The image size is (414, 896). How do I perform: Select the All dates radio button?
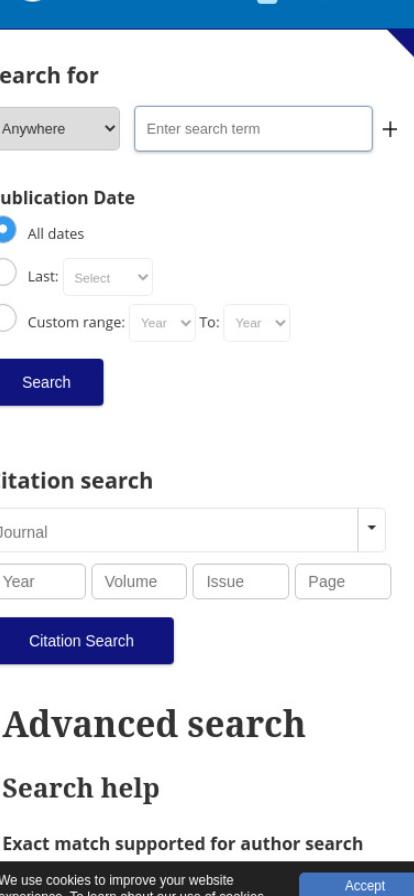tap(5, 230)
